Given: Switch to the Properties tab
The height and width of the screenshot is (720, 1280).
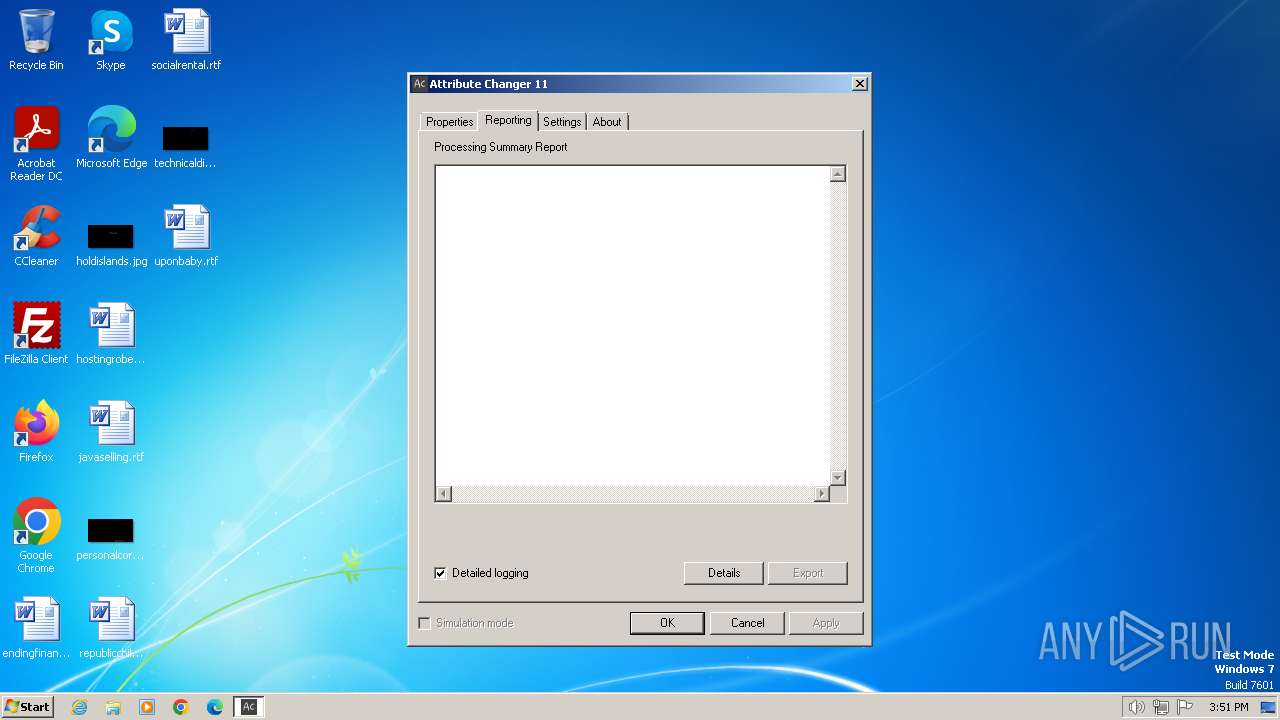Looking at the screenshot, I should tap(449, 122).
